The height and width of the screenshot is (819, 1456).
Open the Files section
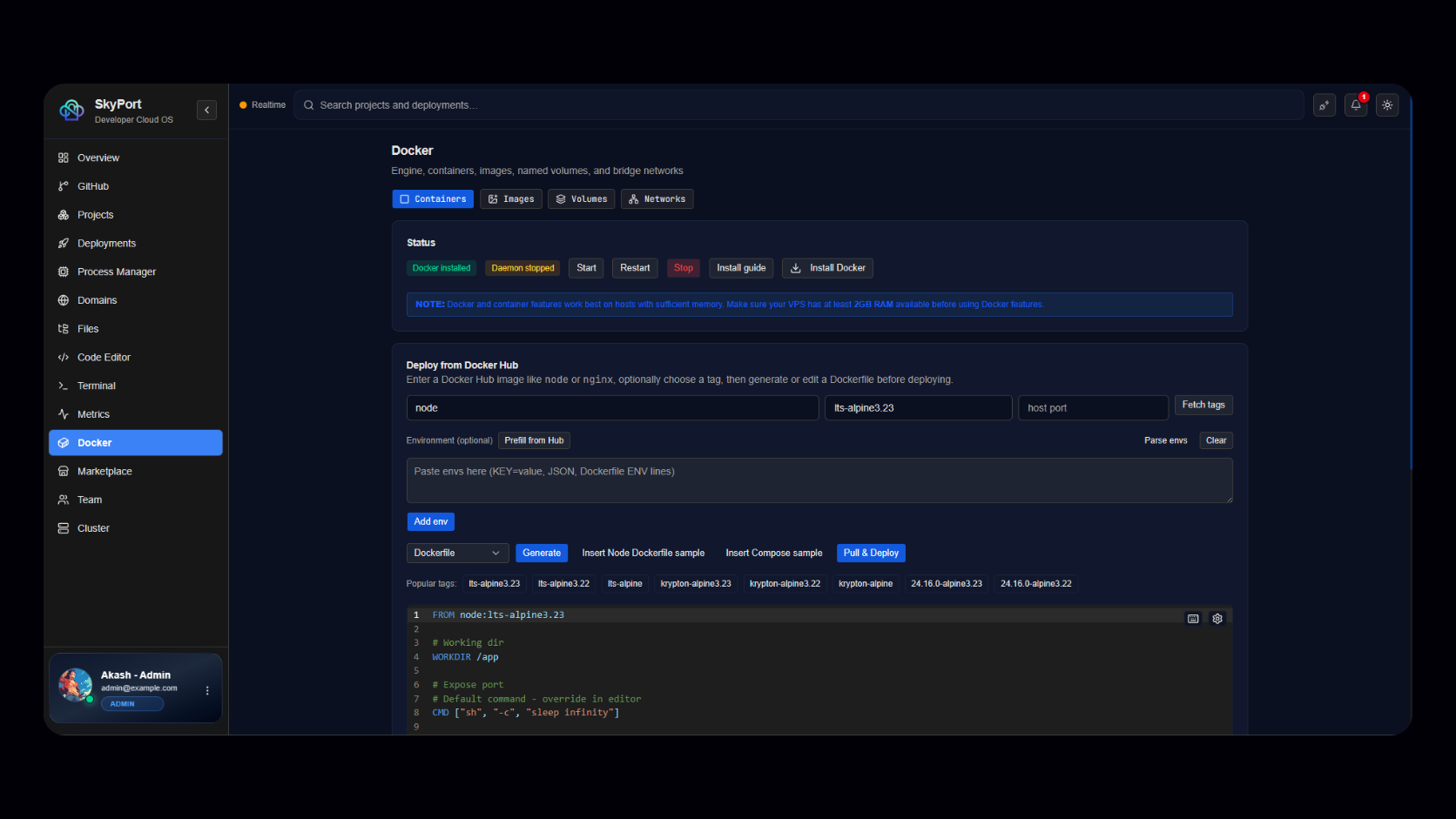136,329
